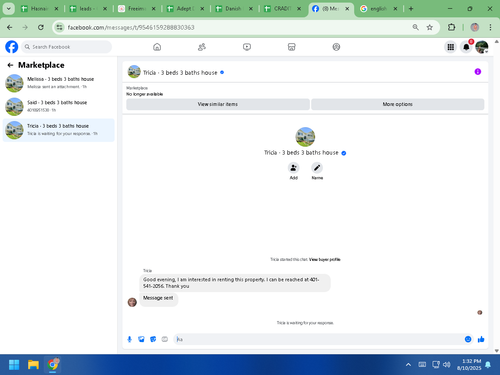Open the volume control in system tray
The height and width of the screenshot is (375, 500).
(447, 365)
